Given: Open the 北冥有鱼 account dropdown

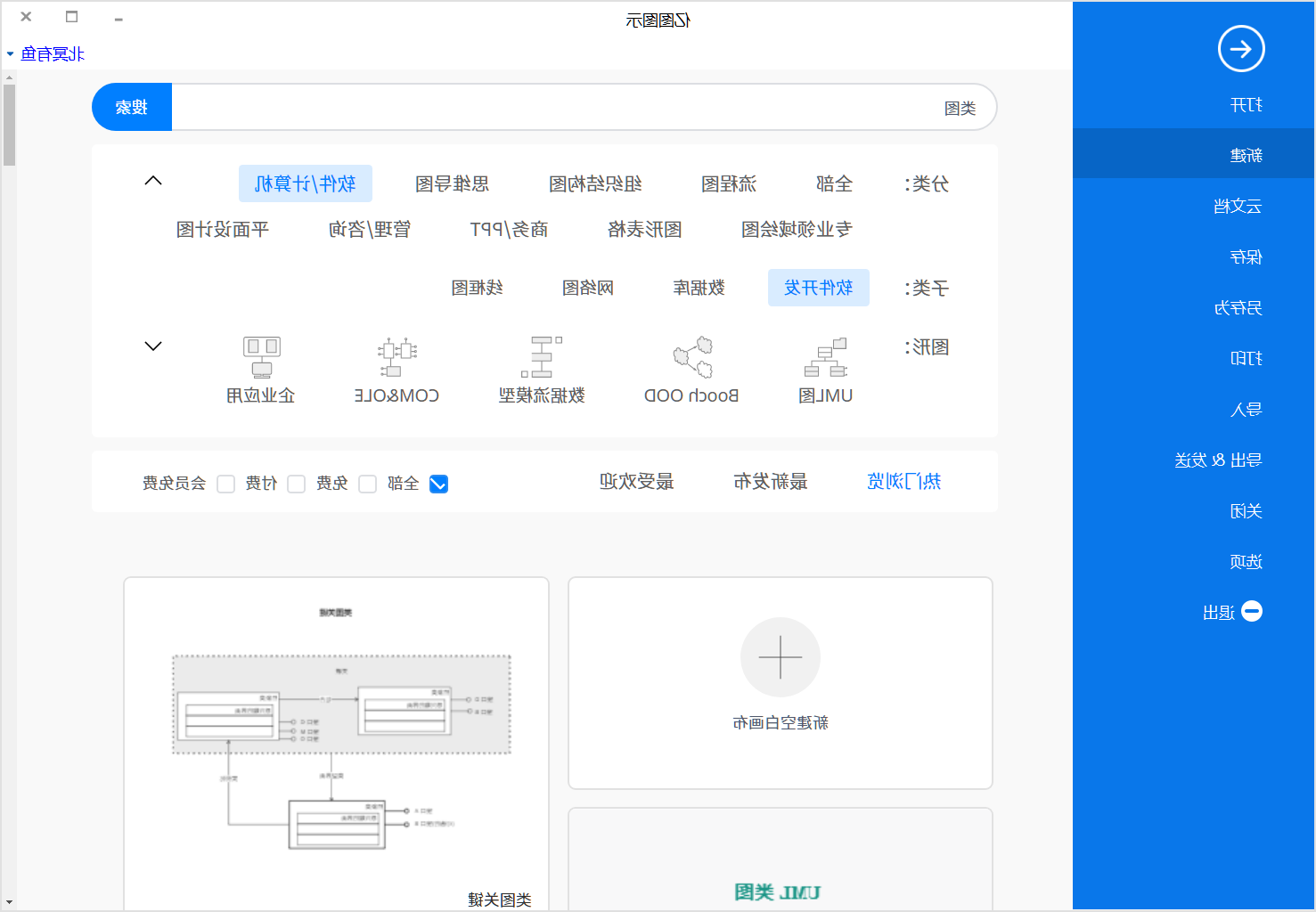Looking at the screenshot, I should point(45,54).
